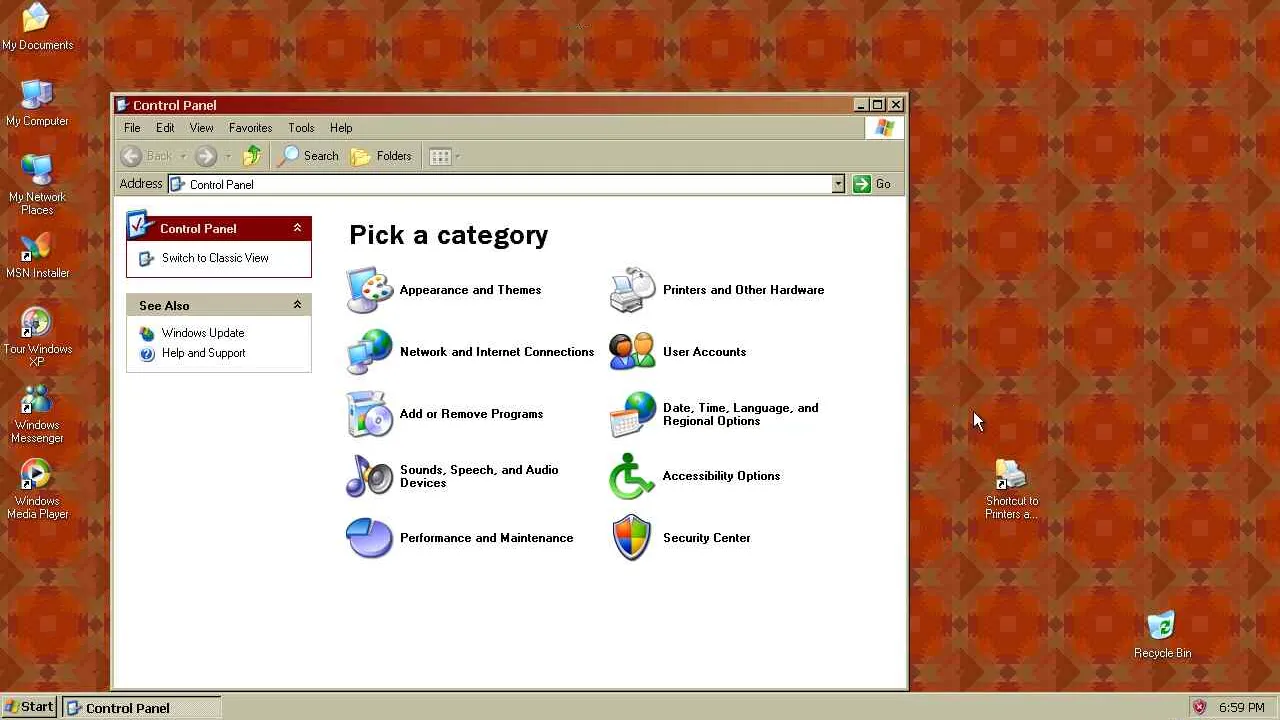The image size is (1280, 720).
Task: Open the Tools menu
Action: pos(301,128)
